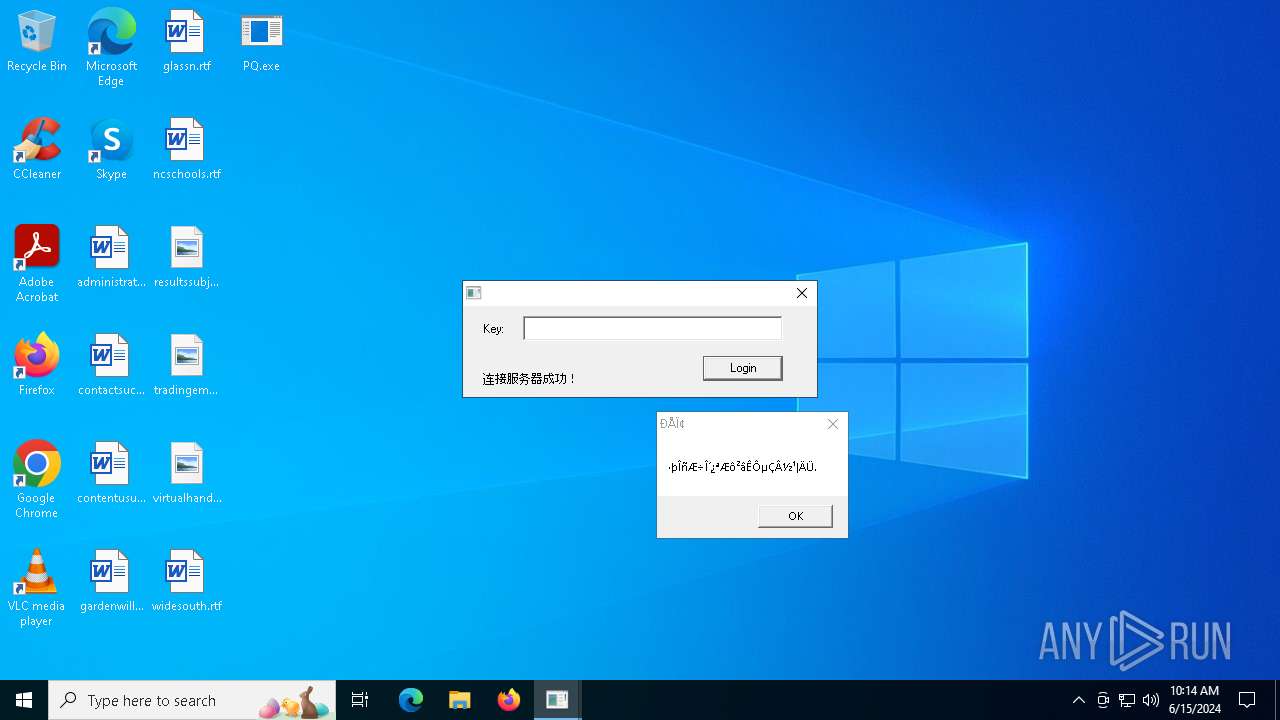Launch Firefox from the taskbar

[509, 700]
